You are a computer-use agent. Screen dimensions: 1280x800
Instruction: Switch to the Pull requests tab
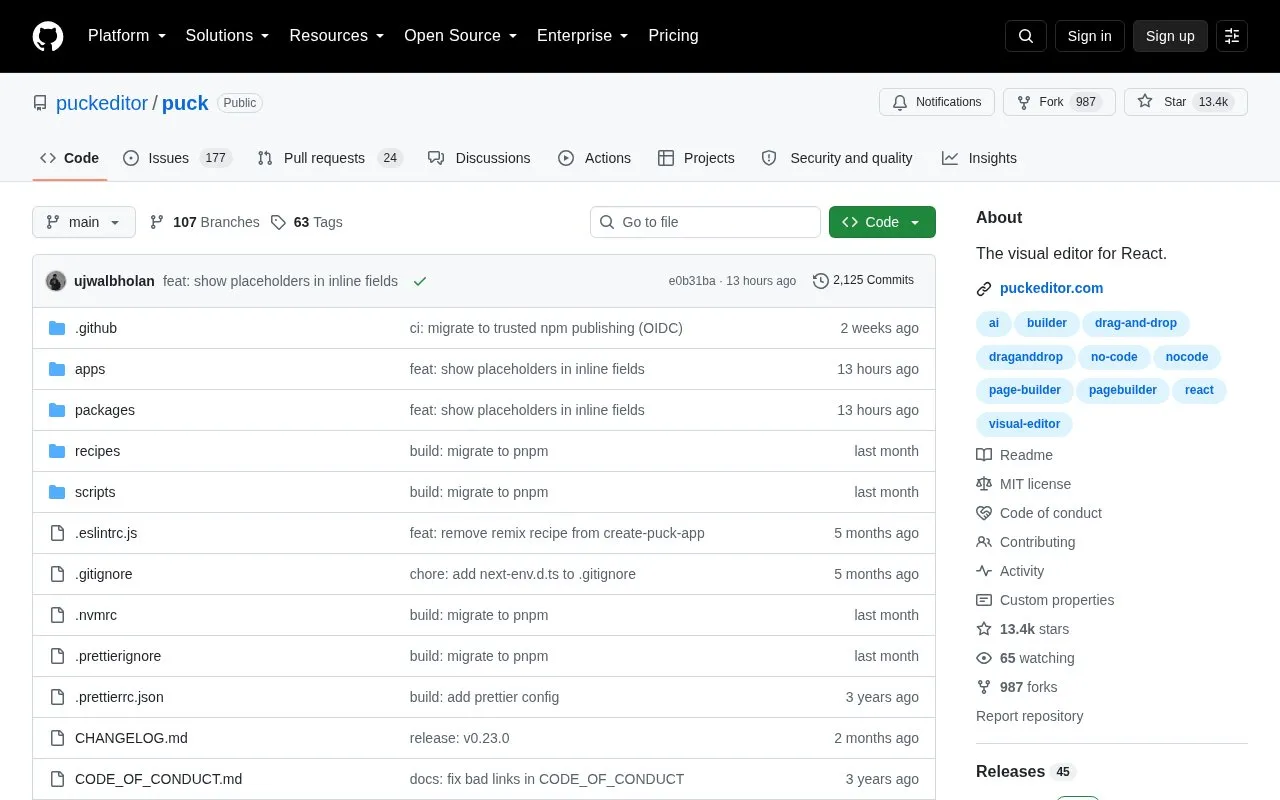[x=329, y=158]
